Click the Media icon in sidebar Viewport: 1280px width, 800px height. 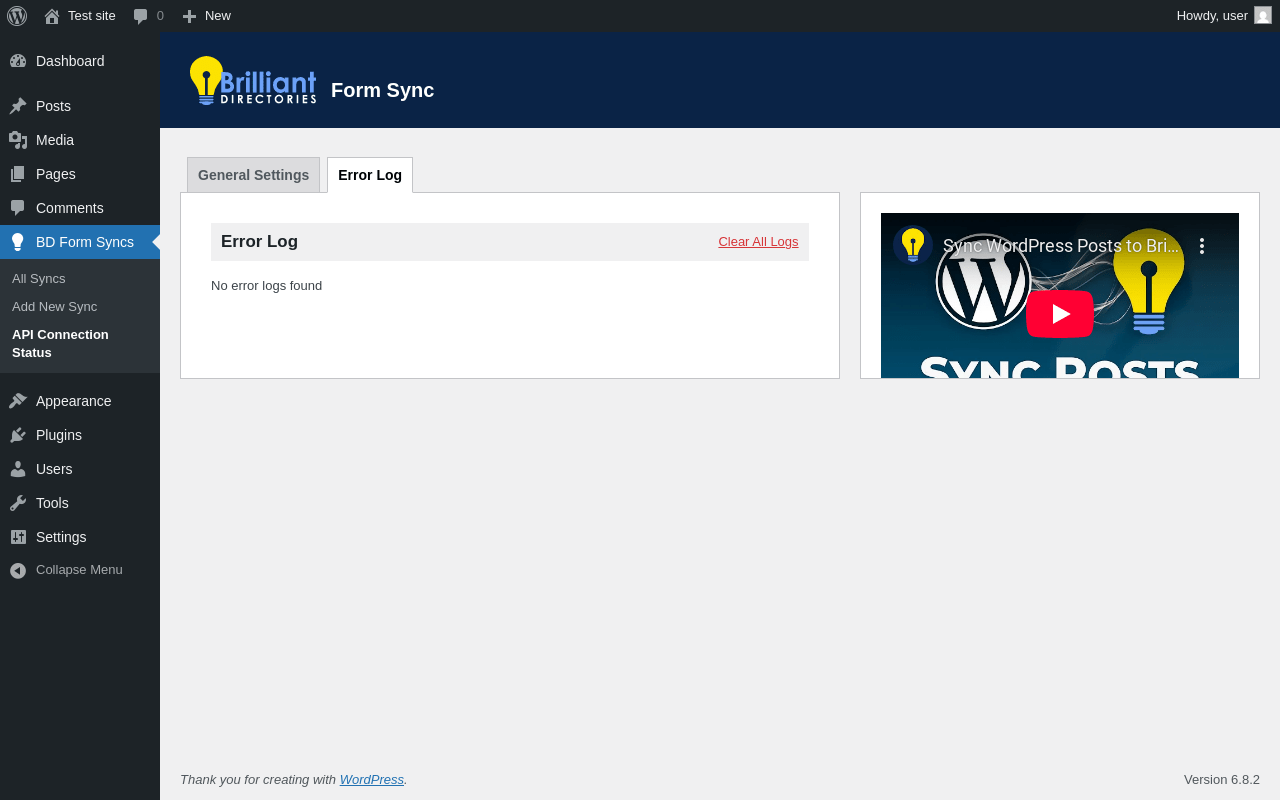pos(18,140)
